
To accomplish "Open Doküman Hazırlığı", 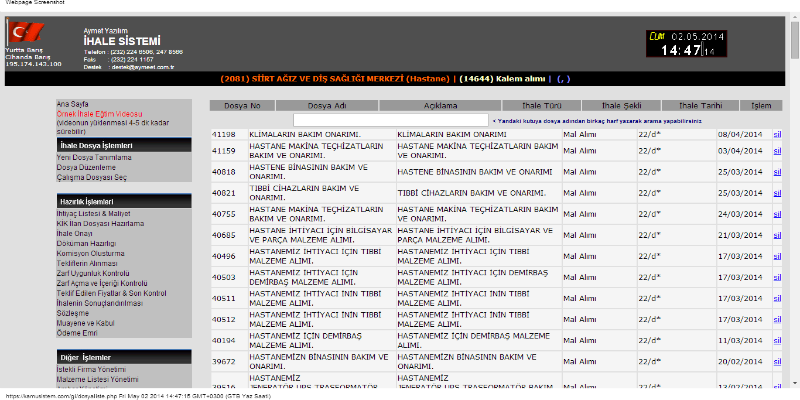I will 86,243.
